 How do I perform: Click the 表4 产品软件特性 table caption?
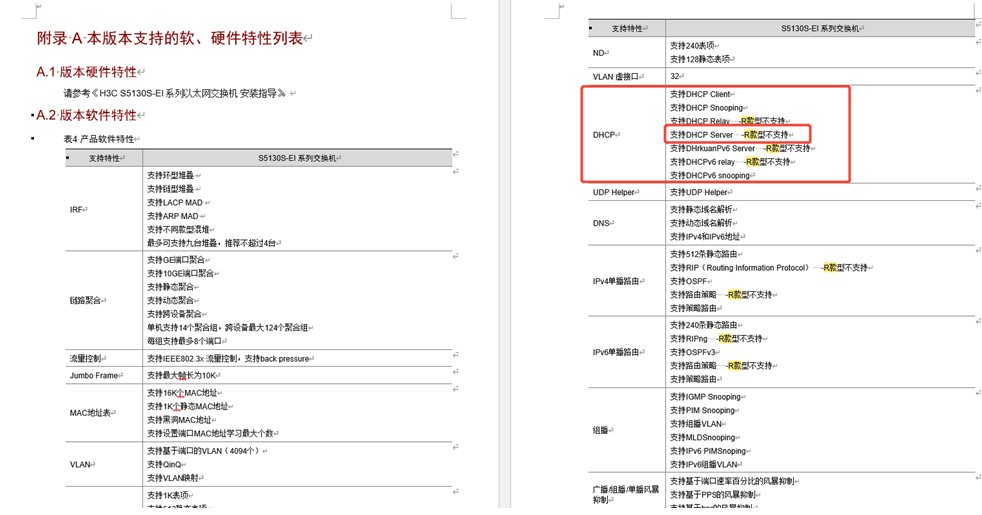pyautogui.click(x=98, y=139)
